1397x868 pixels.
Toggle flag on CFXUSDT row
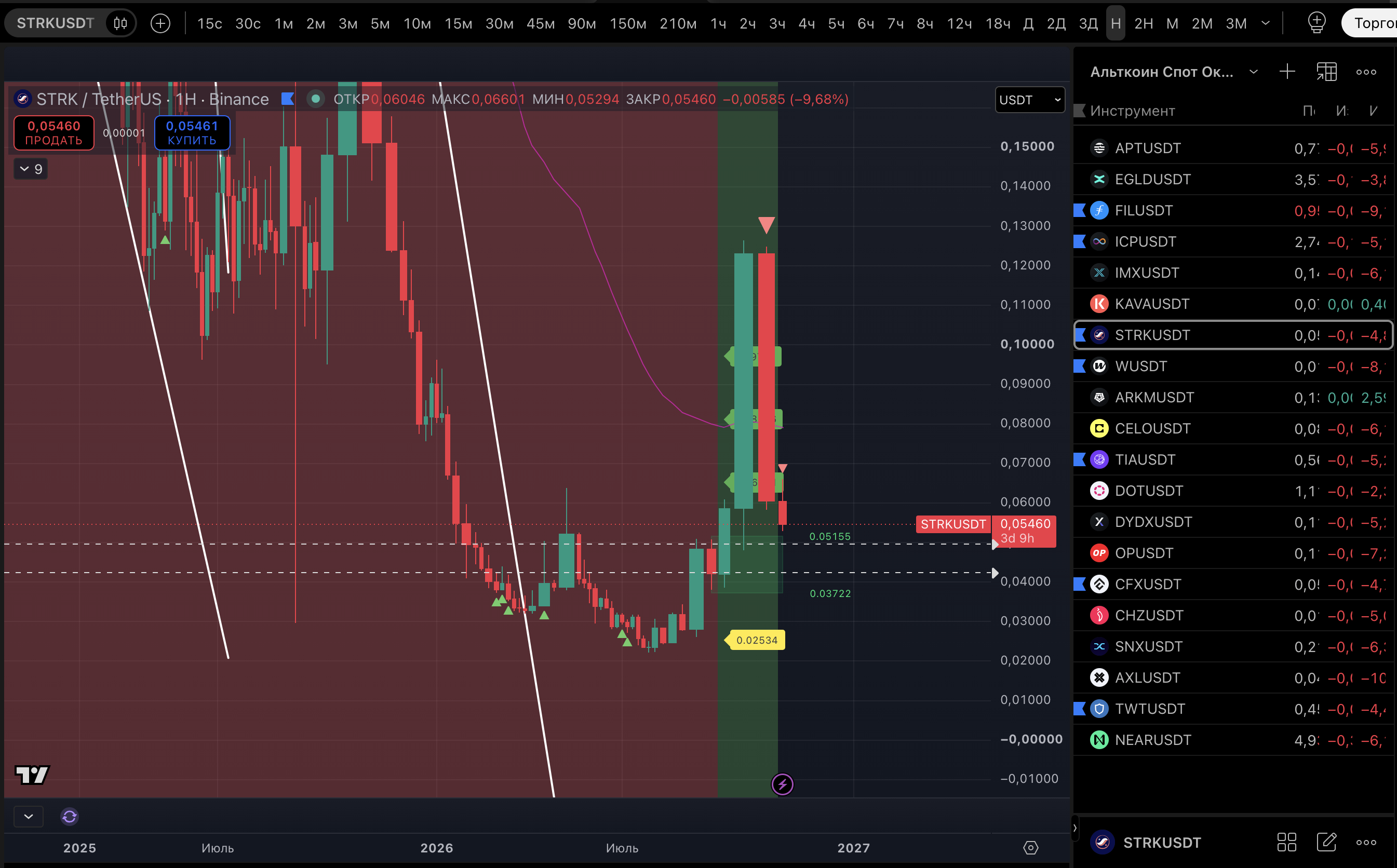1080,585
